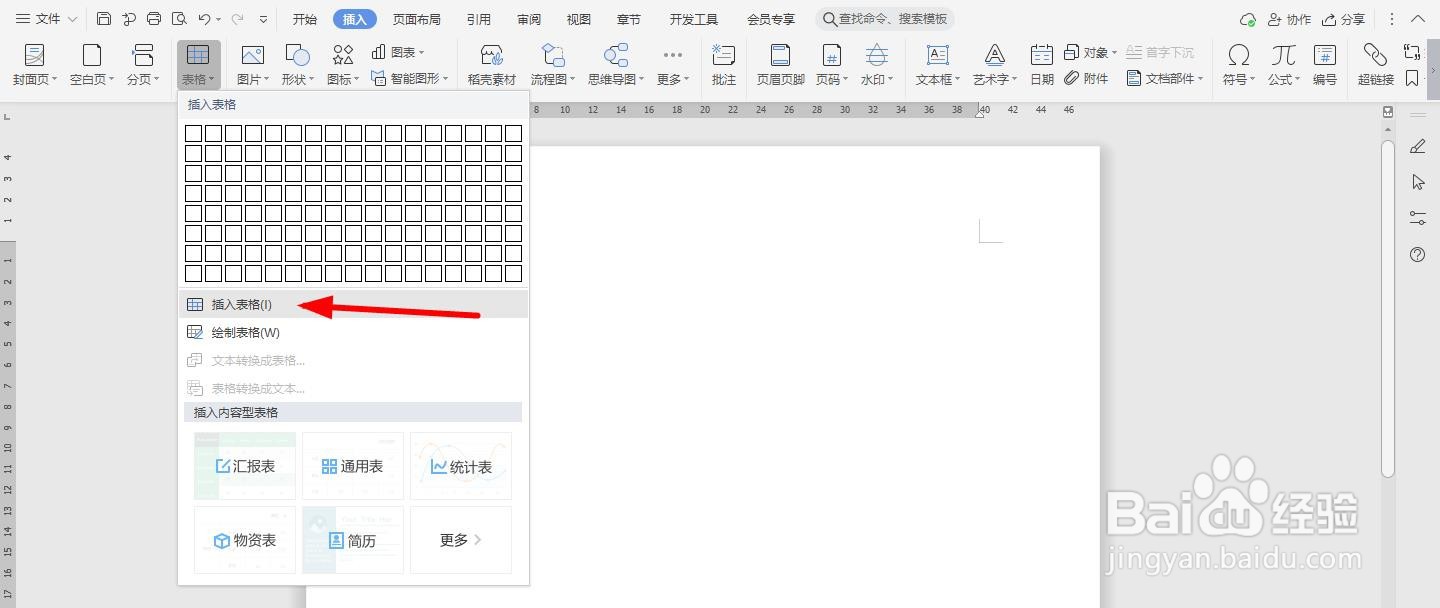1440x608 pixels.
Task: Select the 汇报表 table template
Action: click(245, 466)
